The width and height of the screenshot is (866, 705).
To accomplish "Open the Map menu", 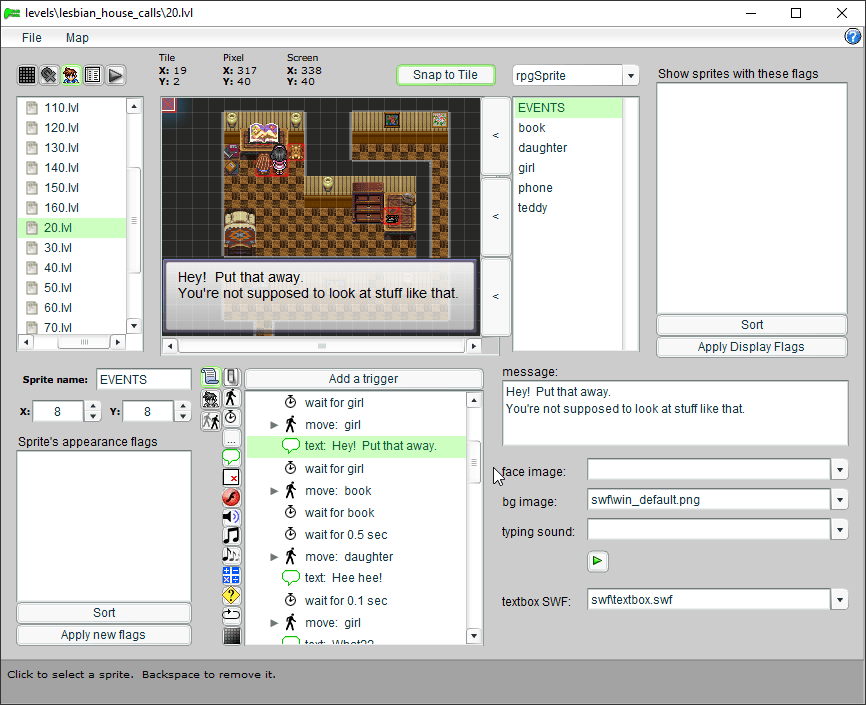I will (77, 38).
